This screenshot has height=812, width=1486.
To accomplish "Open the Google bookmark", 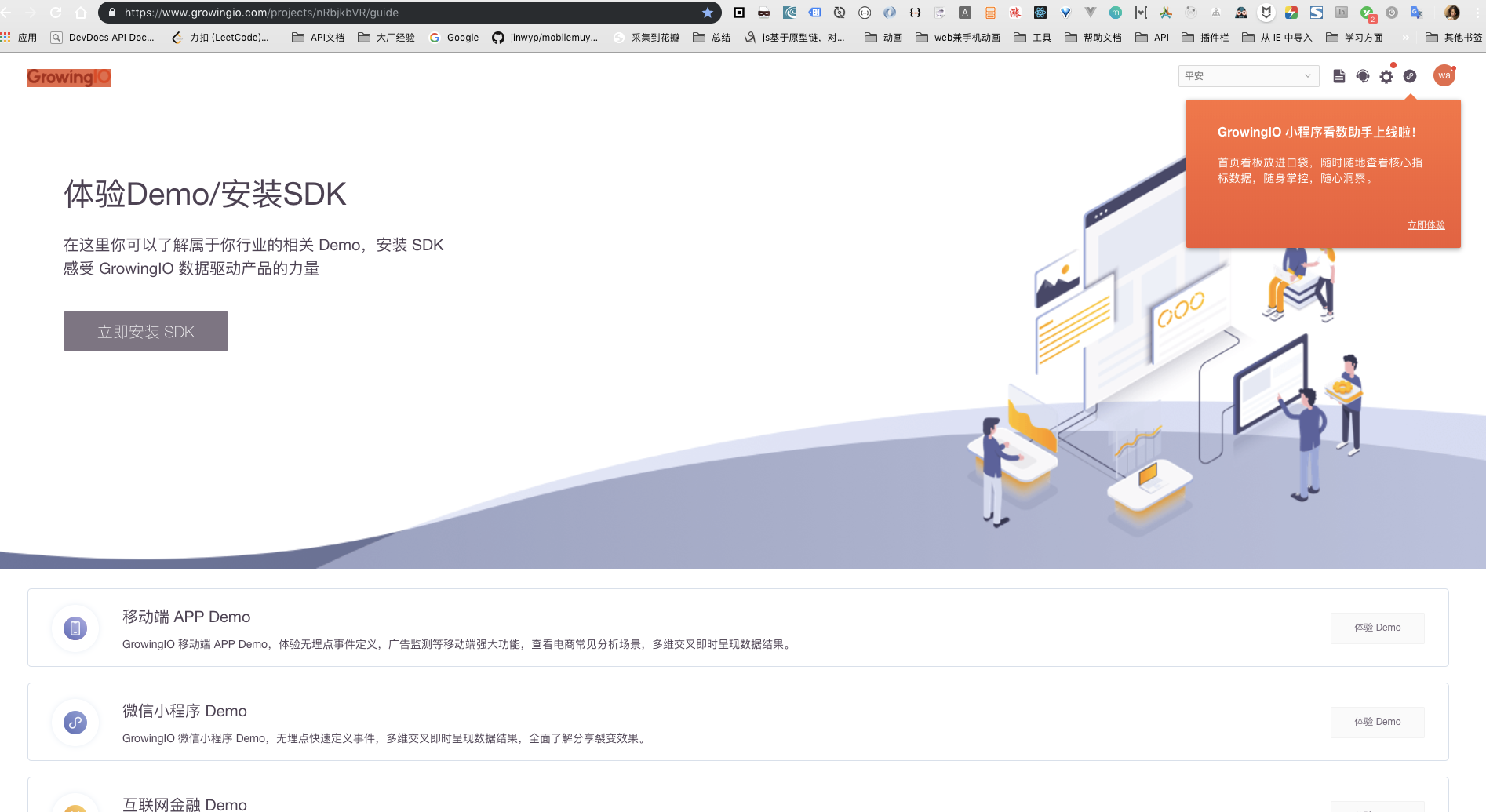I will point(453,38).
